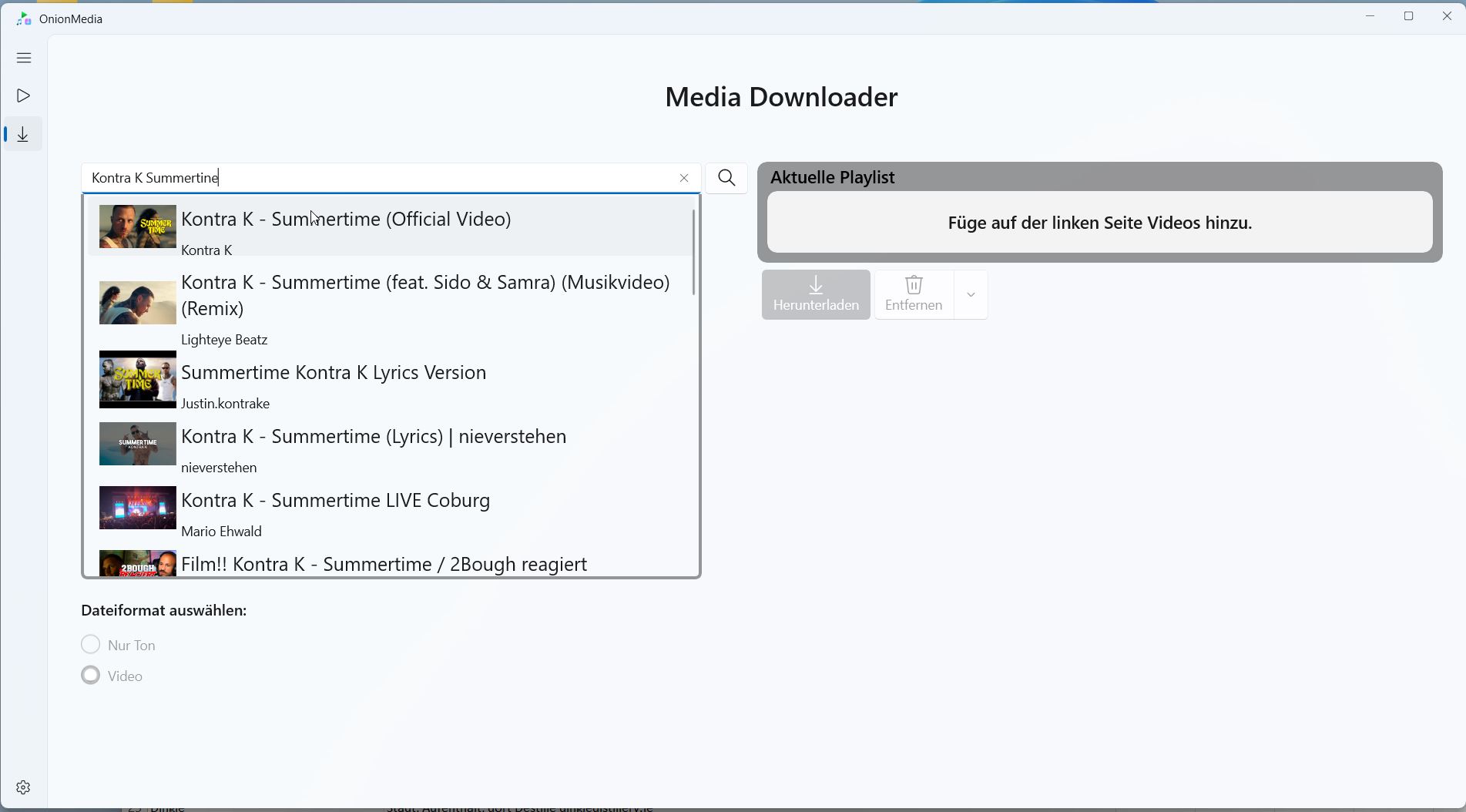
Task: Click the Lighteye Beatz channel name
Action: [224, 340]
